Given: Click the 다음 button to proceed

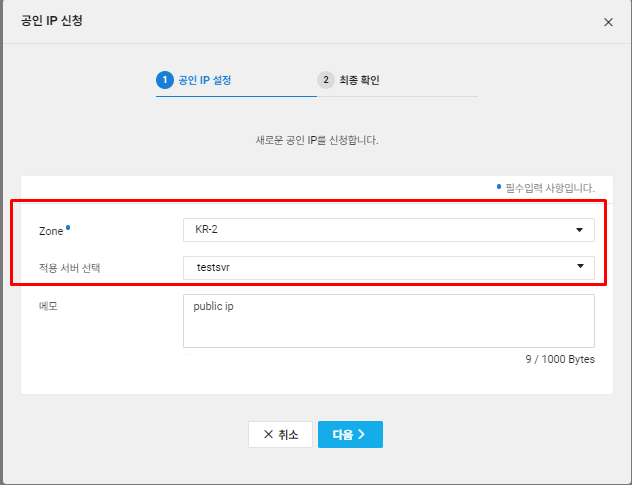Looking at the screenshot, I should (350, 434).
